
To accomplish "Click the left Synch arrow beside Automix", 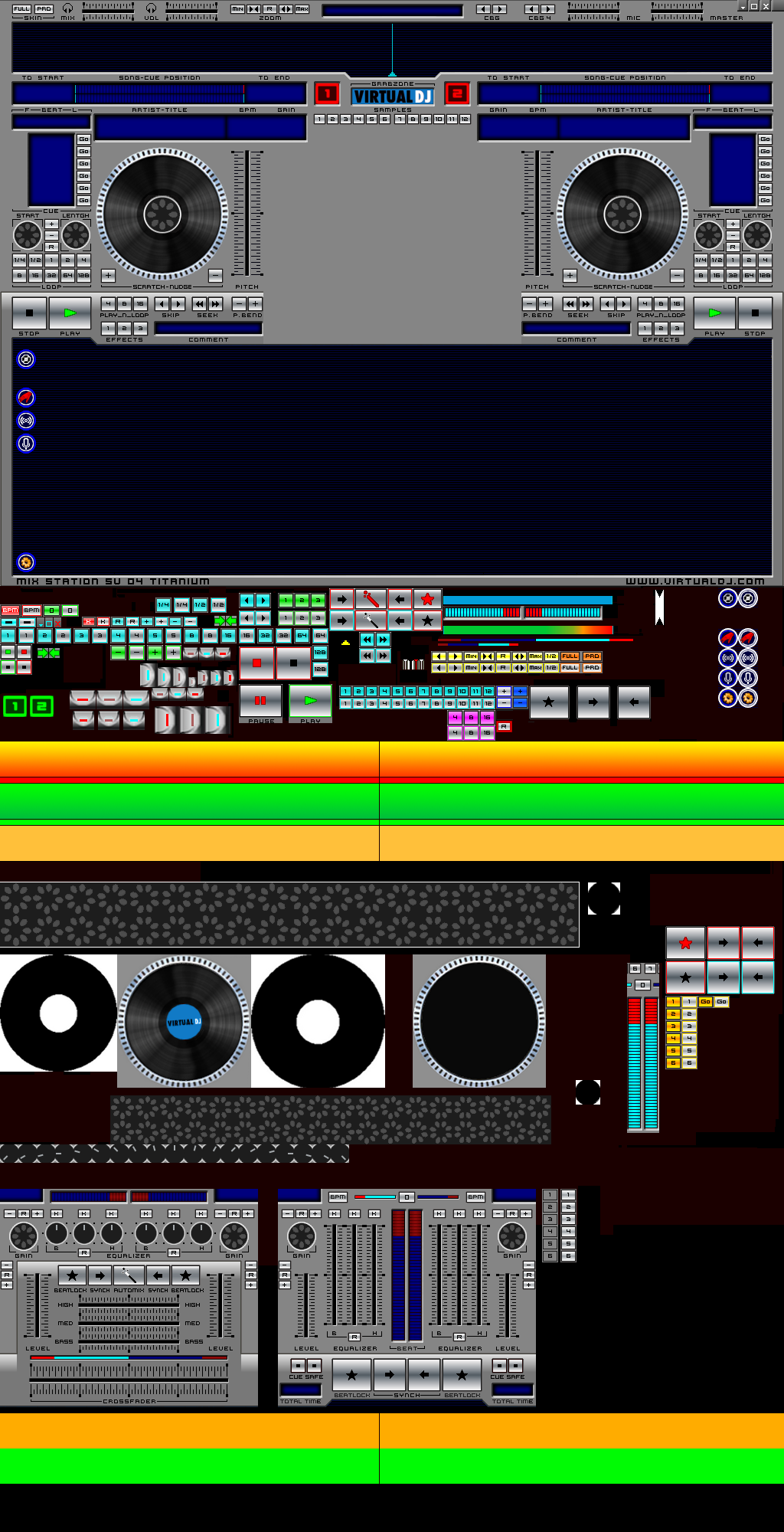I will click(x=100, y=1275).
